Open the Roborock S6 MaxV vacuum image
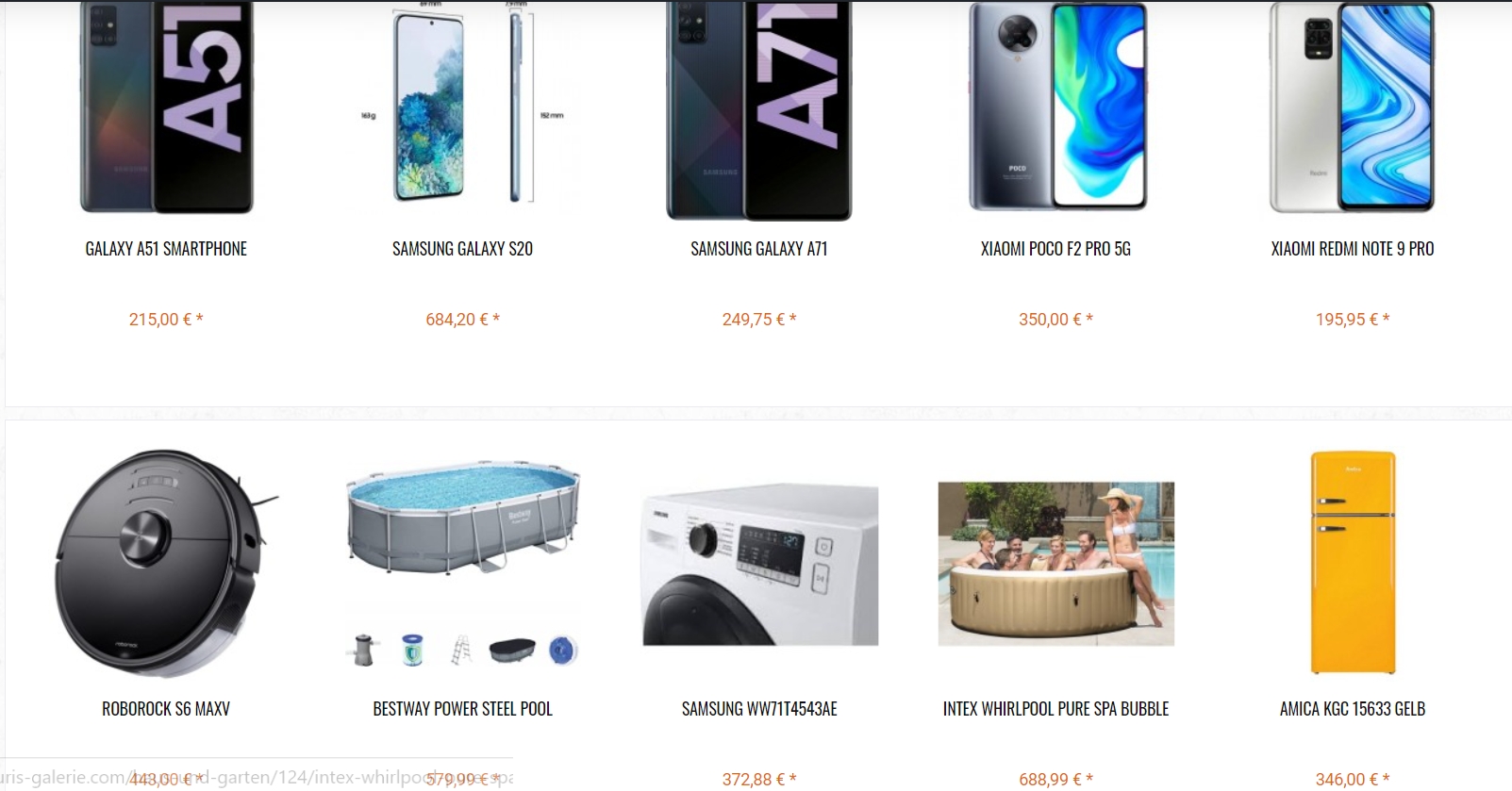Image resolution: width=1512 pixels, height=791 pixels. (166, 563)
